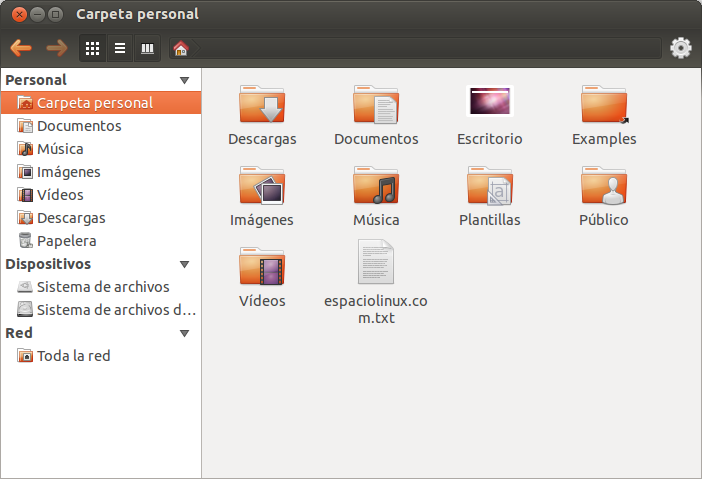Collapse the Red sidebar section
The height and width of the screenshot is (479, 702).
(184, 333)
